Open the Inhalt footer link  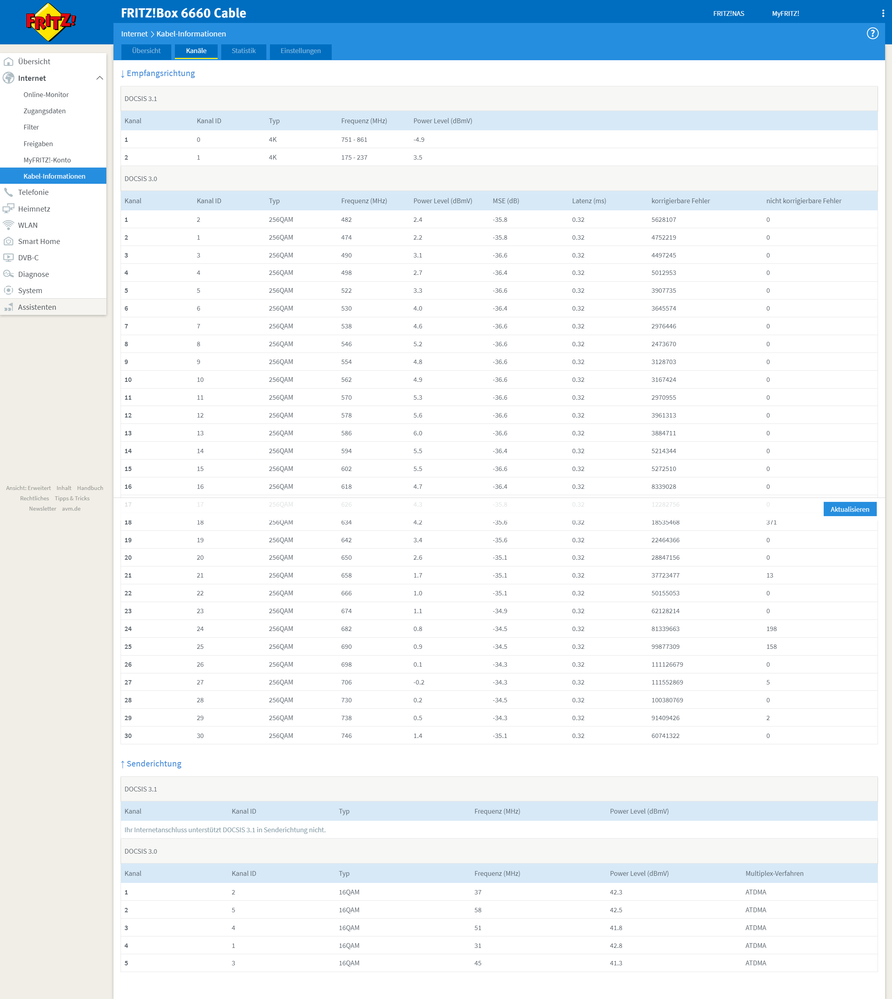tap(64, 488)
